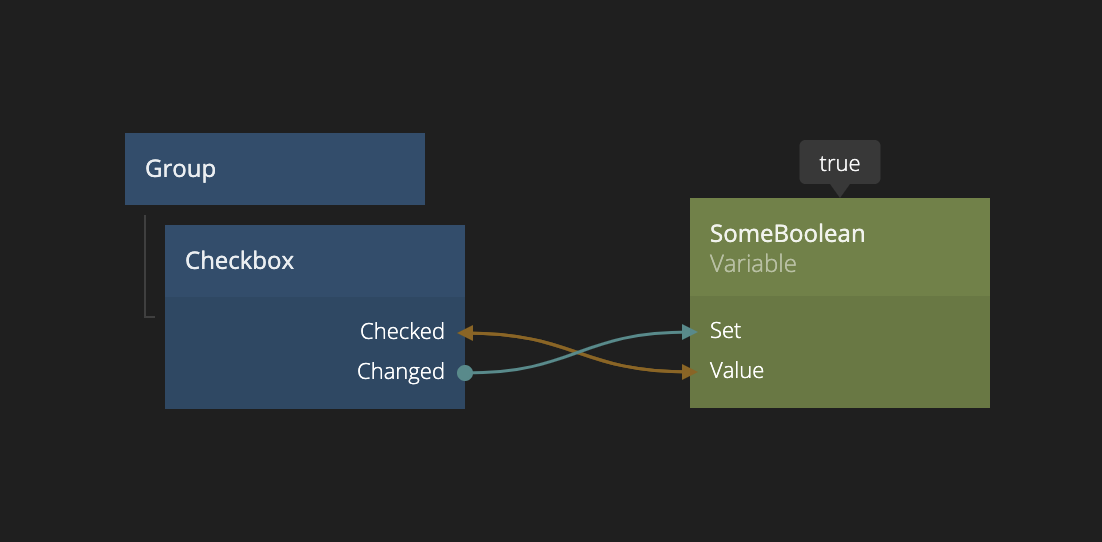Click the teal Changed output port dot
The image size is (1102, 542).
(465, 373)
